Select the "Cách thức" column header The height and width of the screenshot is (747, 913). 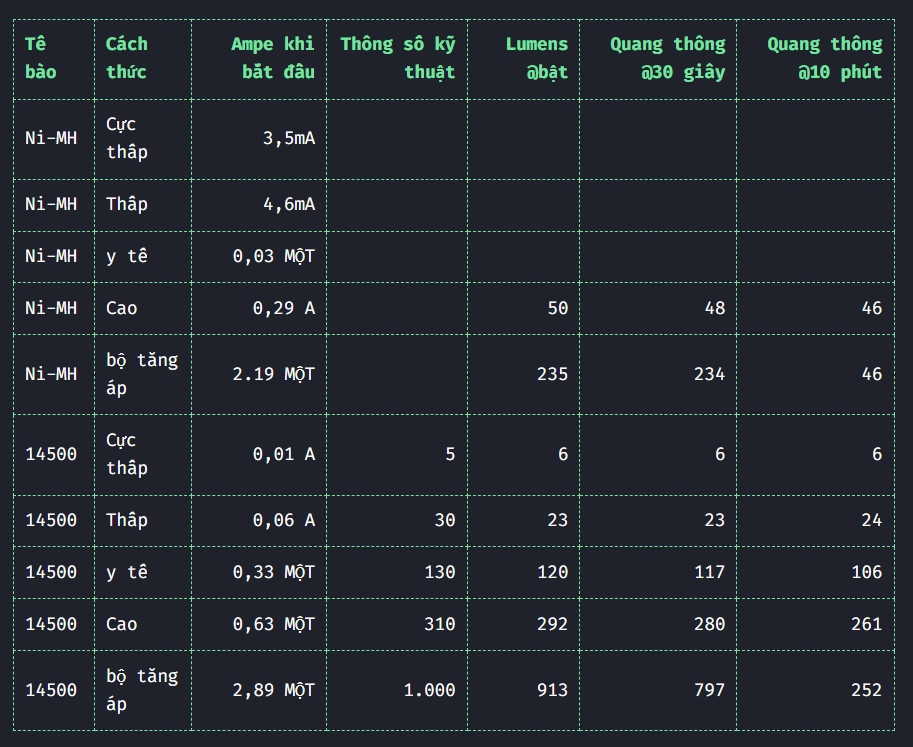point(127,58)
